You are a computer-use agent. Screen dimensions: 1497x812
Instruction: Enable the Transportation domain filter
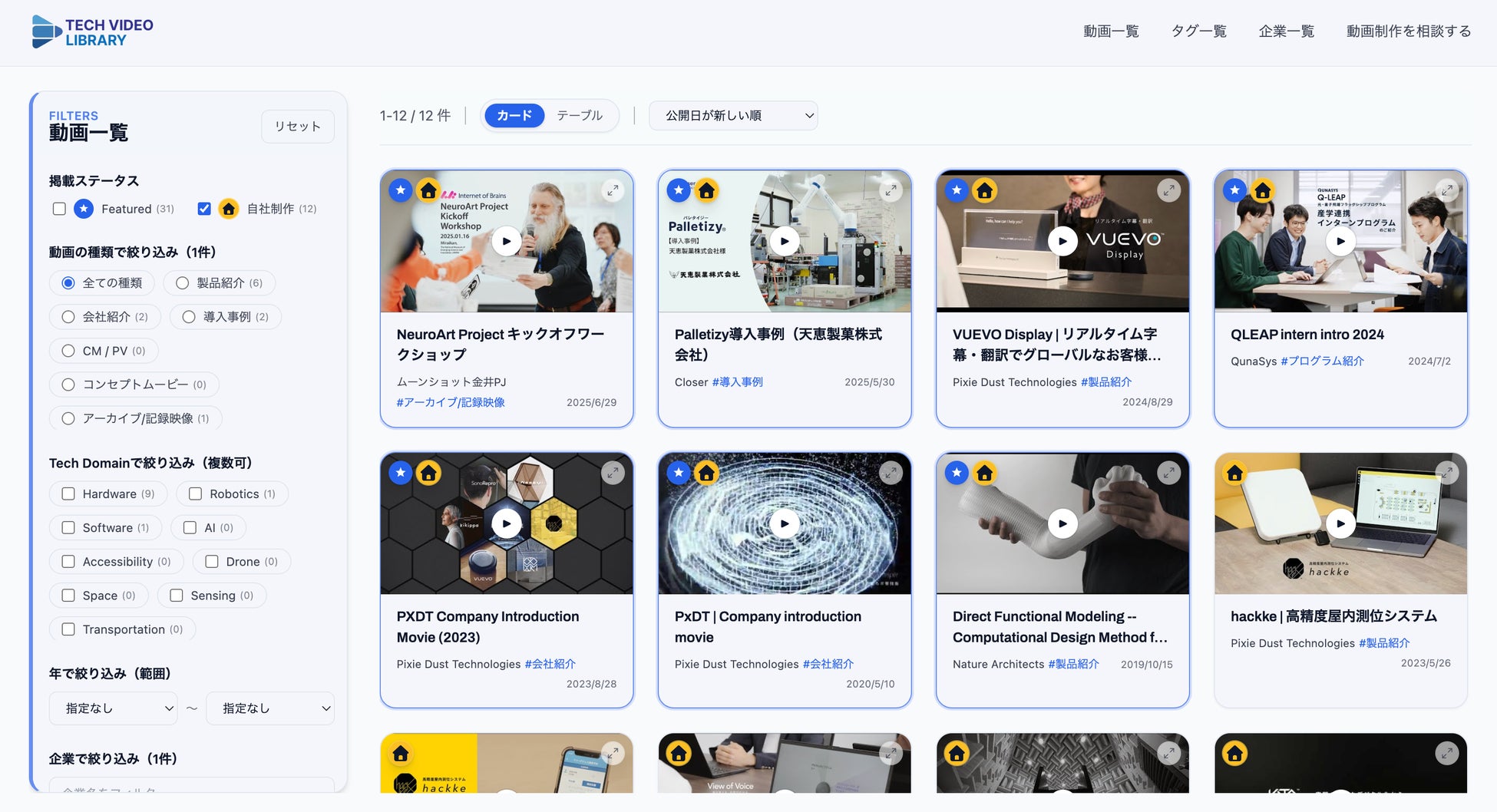coord(68,629)
